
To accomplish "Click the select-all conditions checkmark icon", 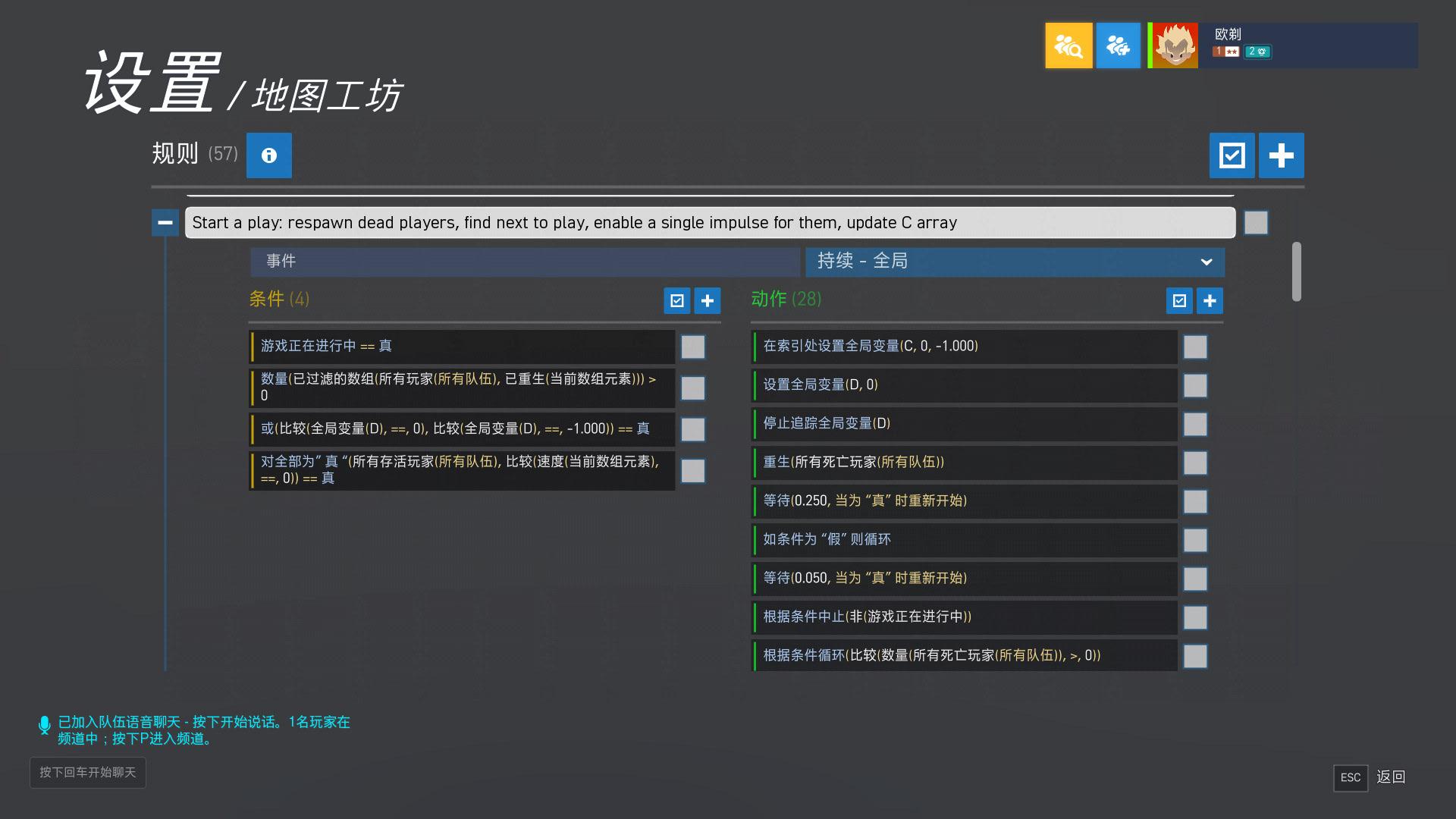I will 676,301.
